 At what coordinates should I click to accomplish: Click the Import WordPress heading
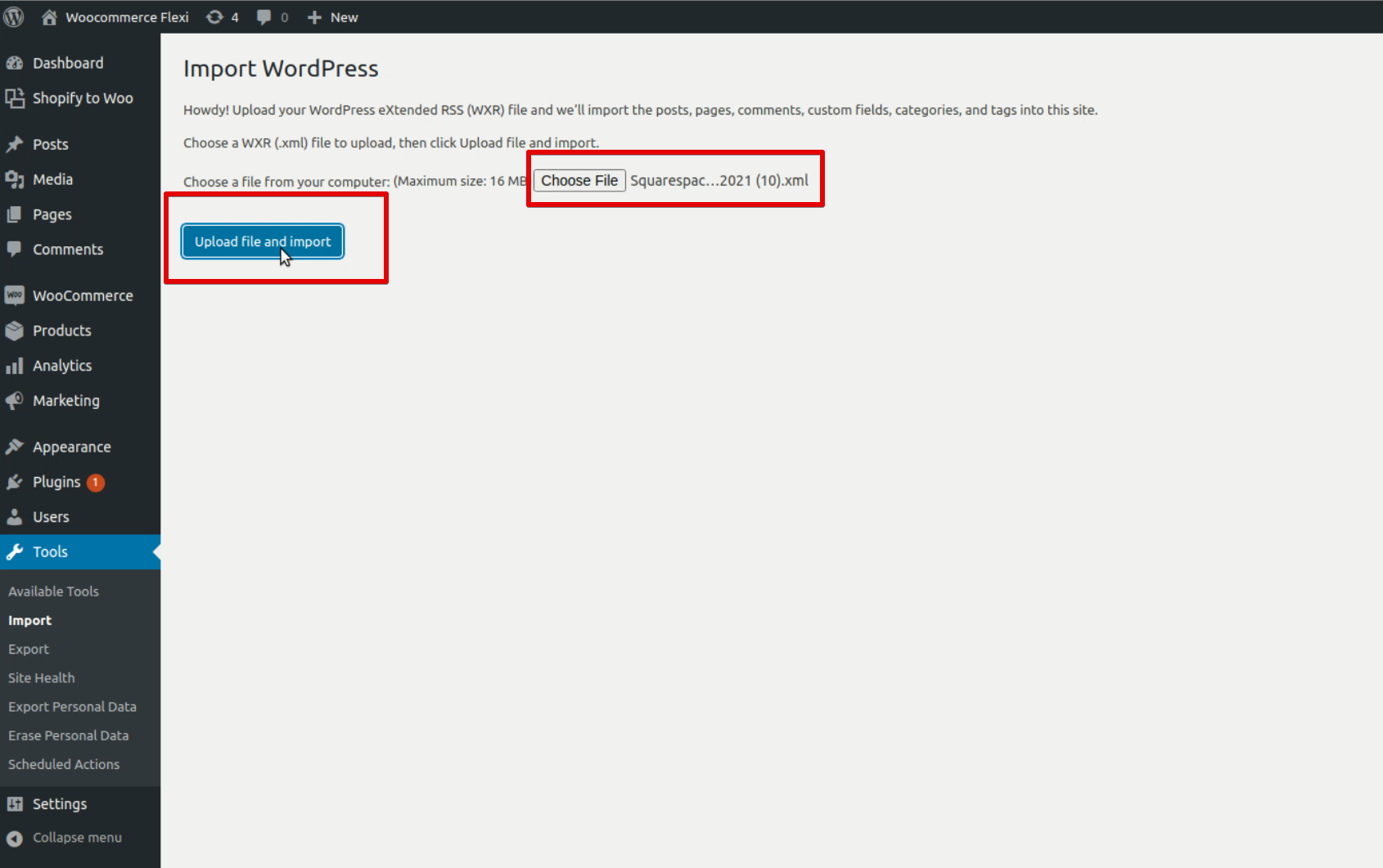(x=281, y=69)
